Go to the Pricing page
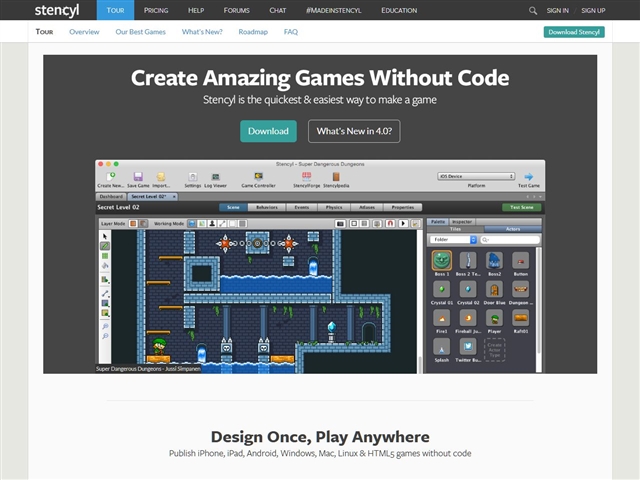This screenshot has width=640, height=480. coord(156,10)
